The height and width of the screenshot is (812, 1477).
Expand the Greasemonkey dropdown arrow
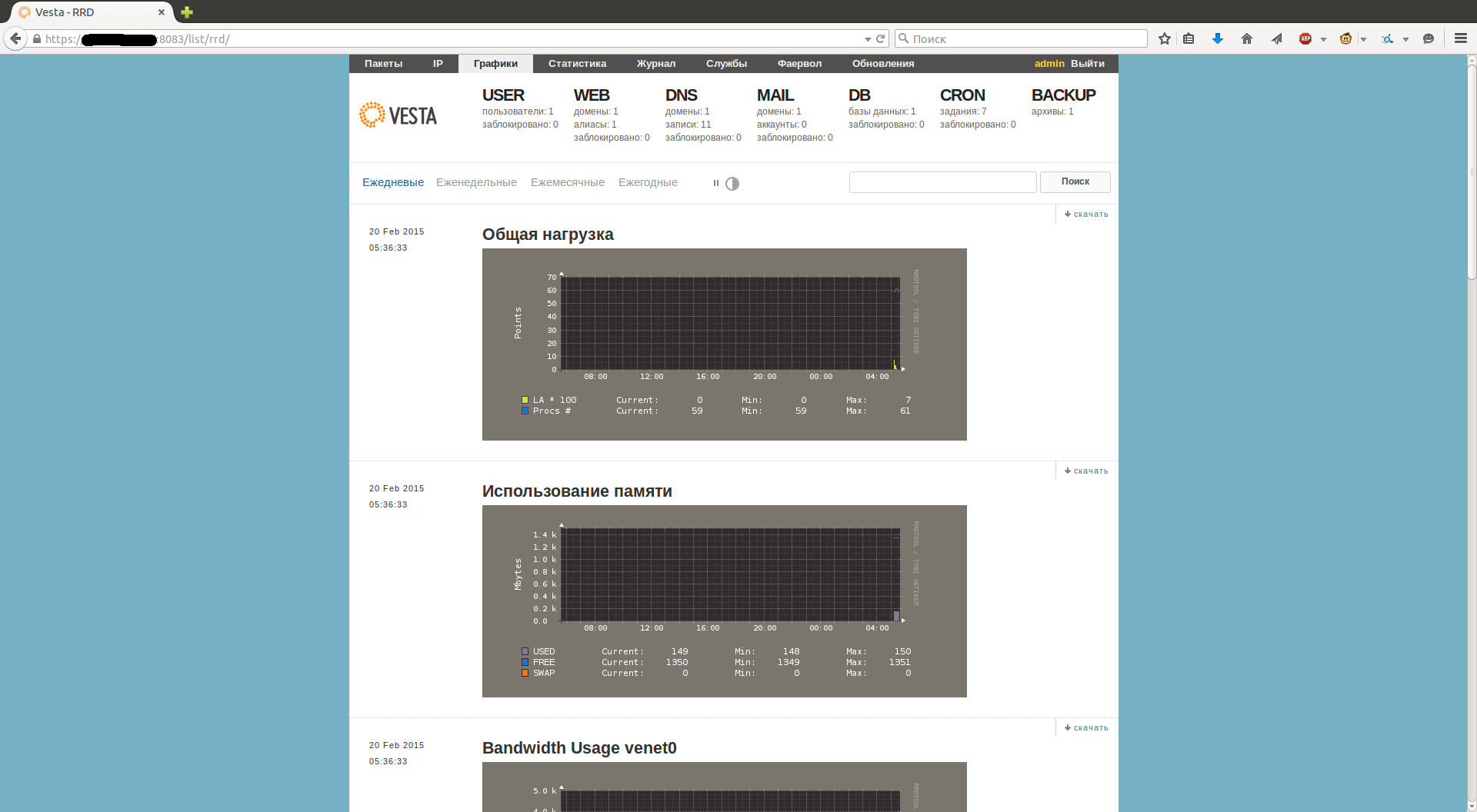point(1363,39)
